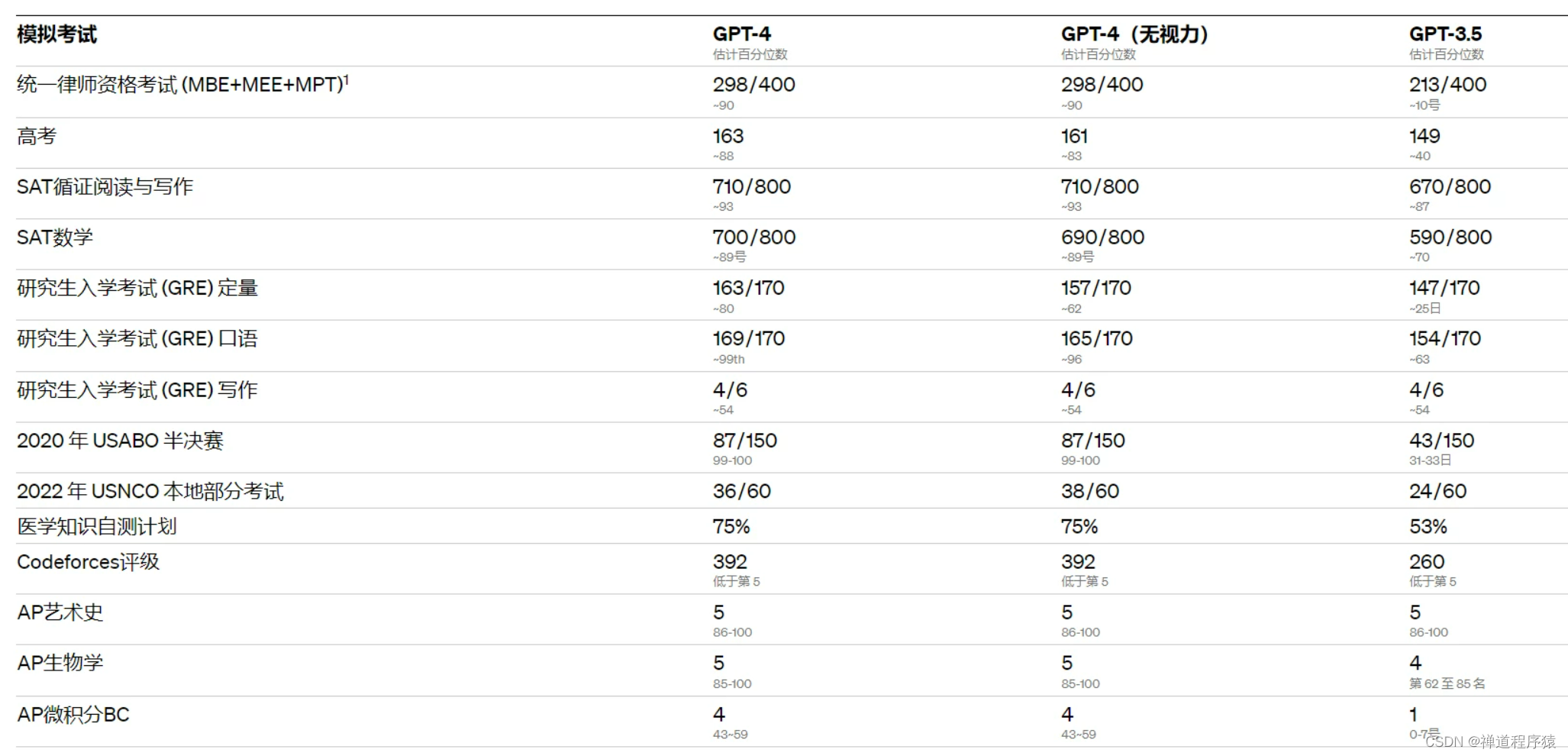Click 研究生入学考试 (GRE) 写作 row label

(x=137, y=390)
